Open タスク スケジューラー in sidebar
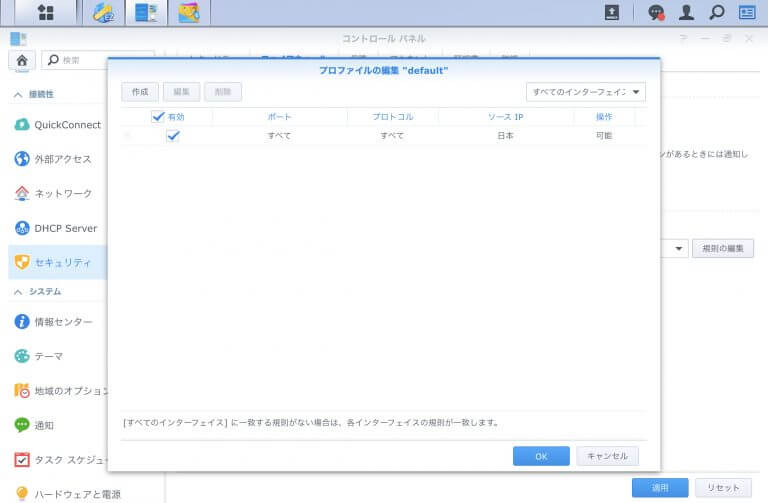This screenshot has width=768, height=503. point(58,460)
